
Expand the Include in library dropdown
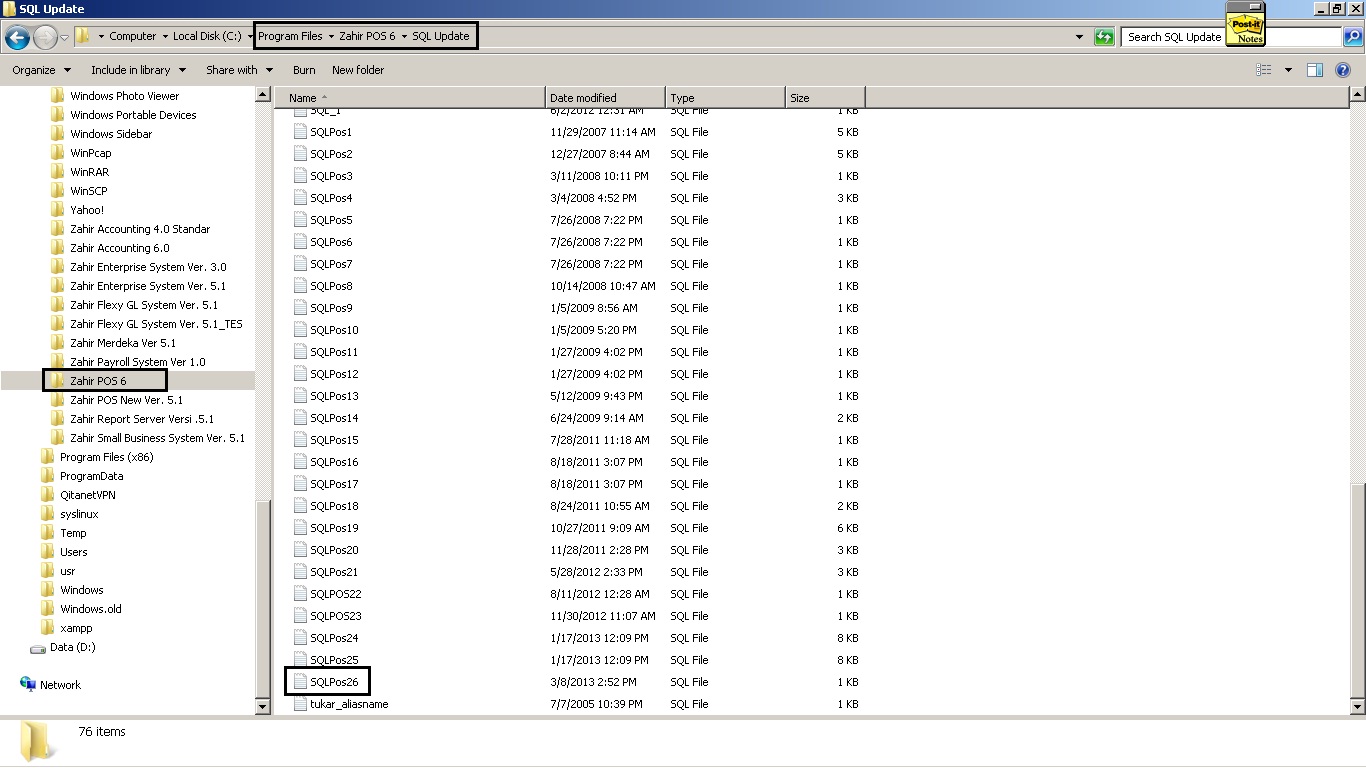click(x=138, y=70)
